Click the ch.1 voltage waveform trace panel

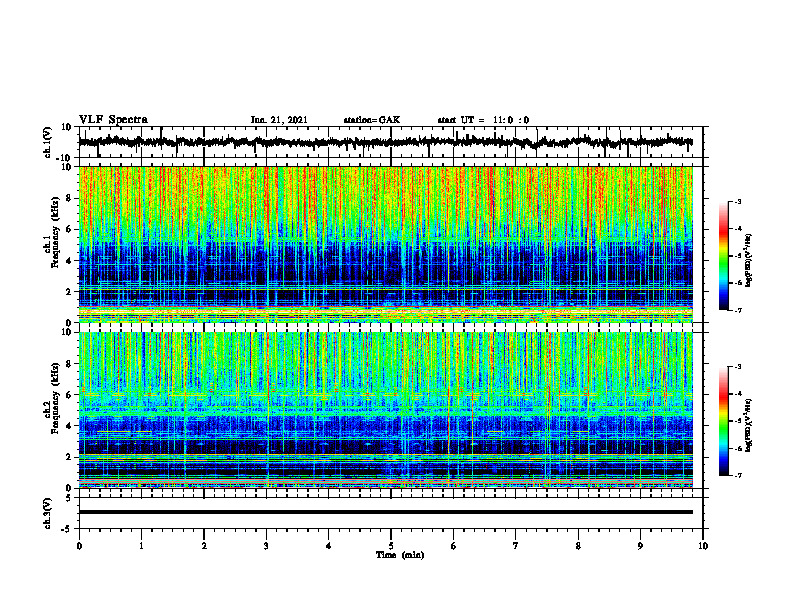pos(391,142)
